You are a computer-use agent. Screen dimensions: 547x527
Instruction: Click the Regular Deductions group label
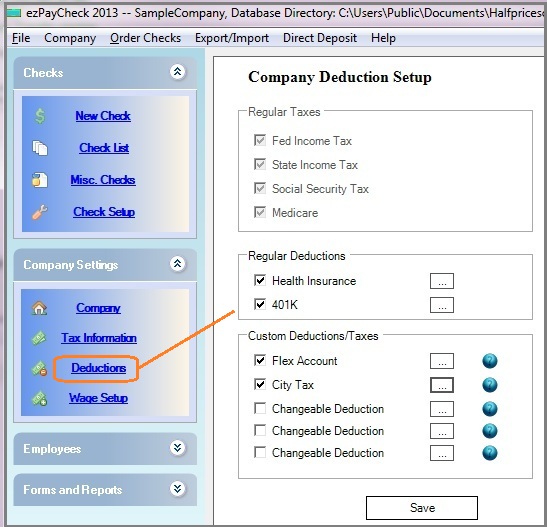297,256
